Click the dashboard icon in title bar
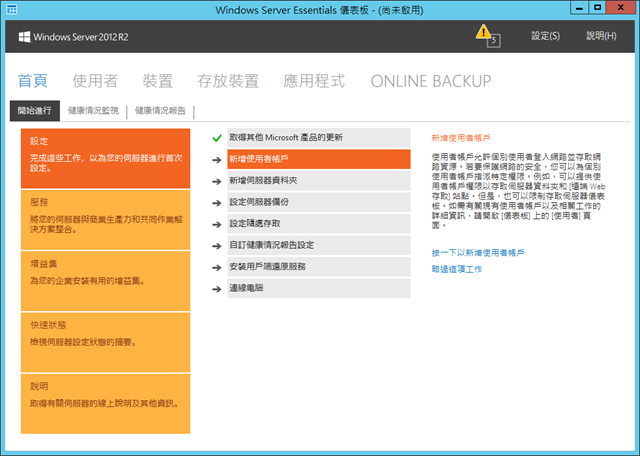 tap(12, 9)
